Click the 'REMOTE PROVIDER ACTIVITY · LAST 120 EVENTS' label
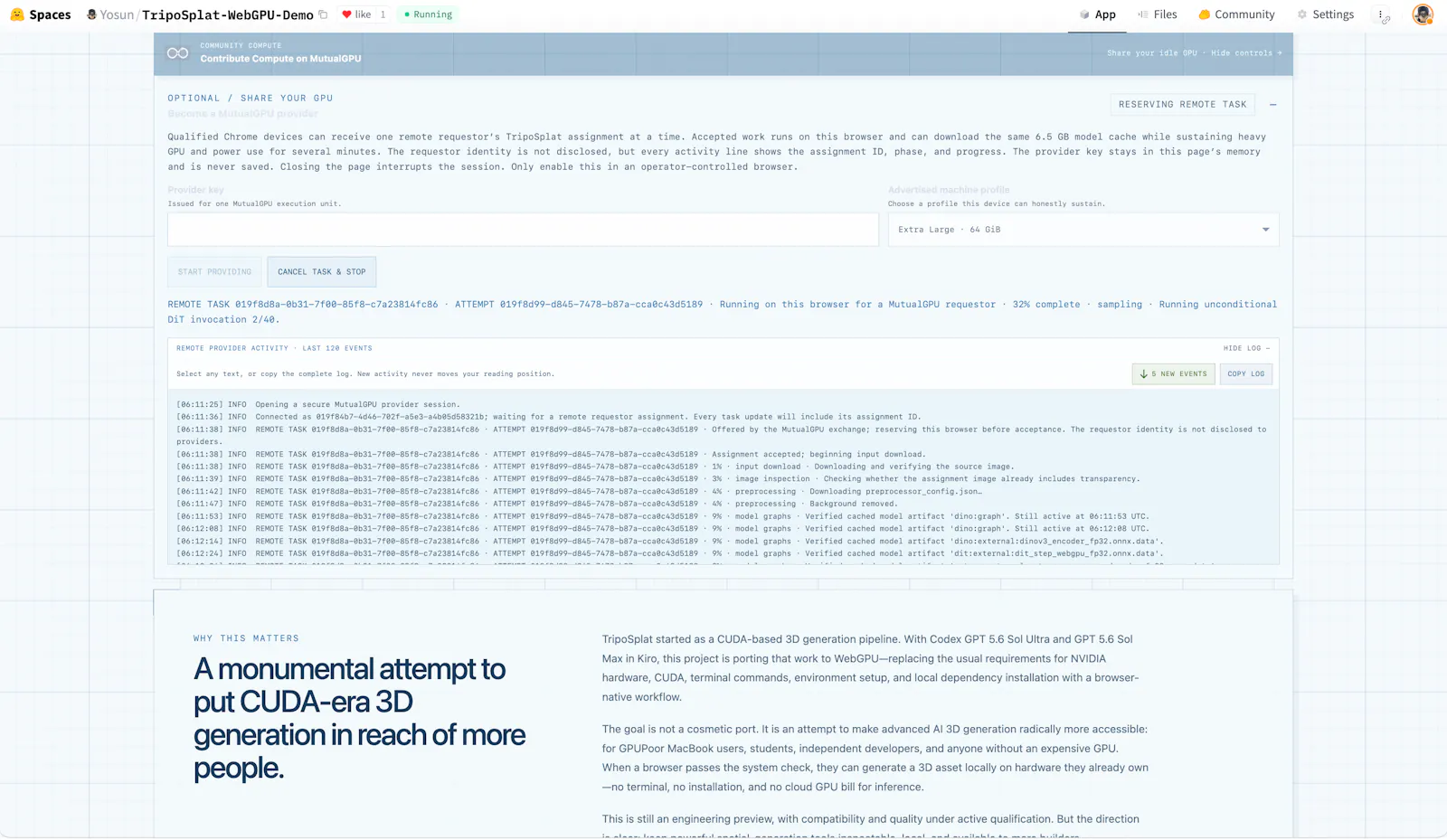 [274, 348]
